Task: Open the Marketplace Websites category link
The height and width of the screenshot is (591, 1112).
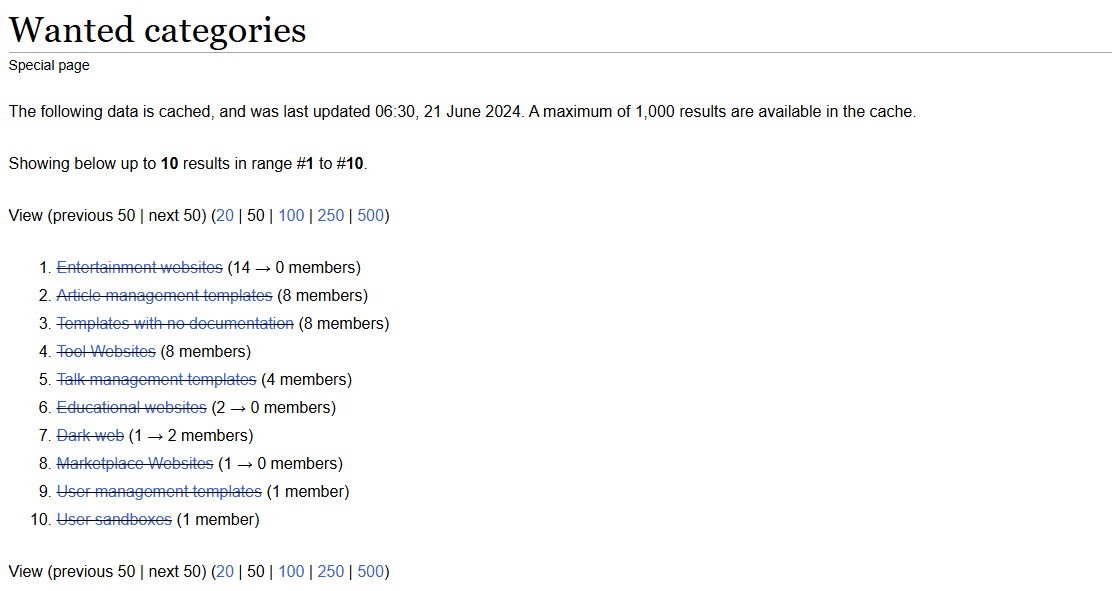Action: coord(135,463)
